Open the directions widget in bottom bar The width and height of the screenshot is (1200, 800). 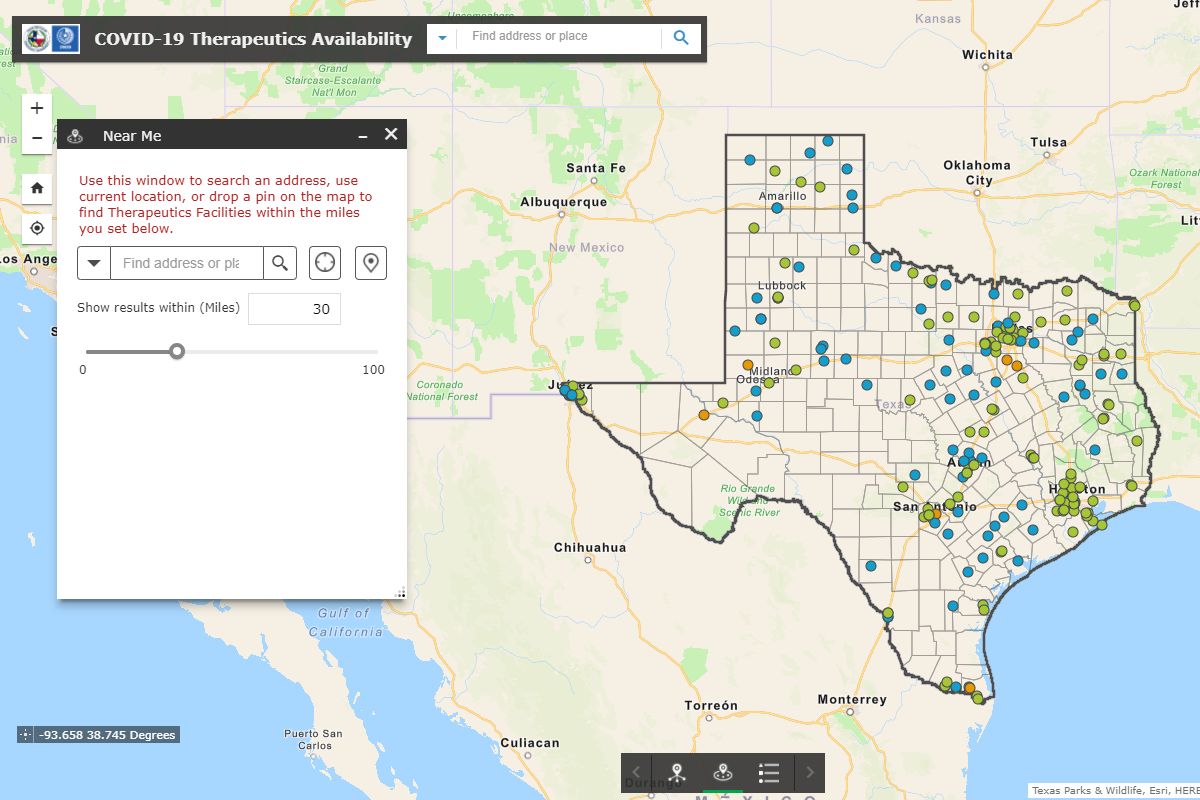click(x=677, y=772)
